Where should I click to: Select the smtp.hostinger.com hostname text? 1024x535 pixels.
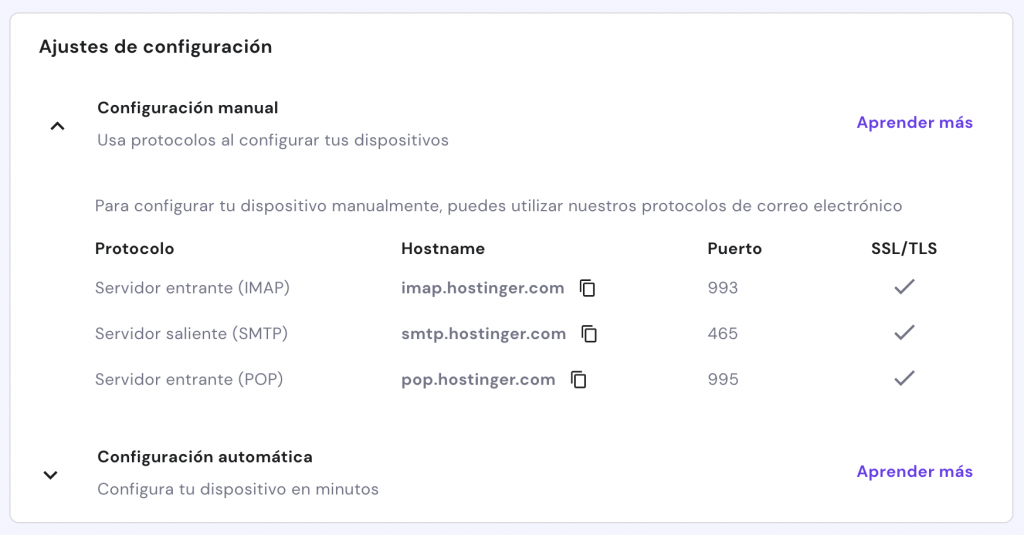point(483,334)
